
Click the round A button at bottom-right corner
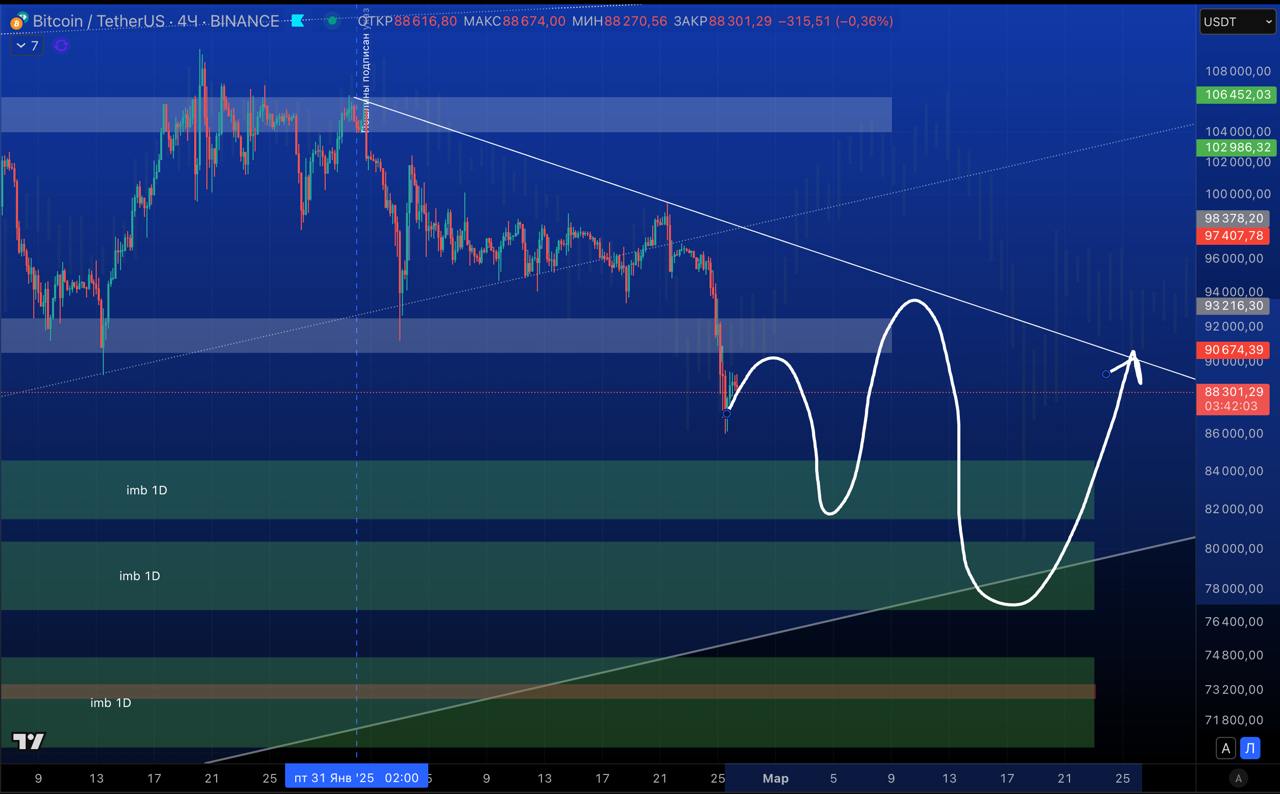click(x=1238, y=778)
